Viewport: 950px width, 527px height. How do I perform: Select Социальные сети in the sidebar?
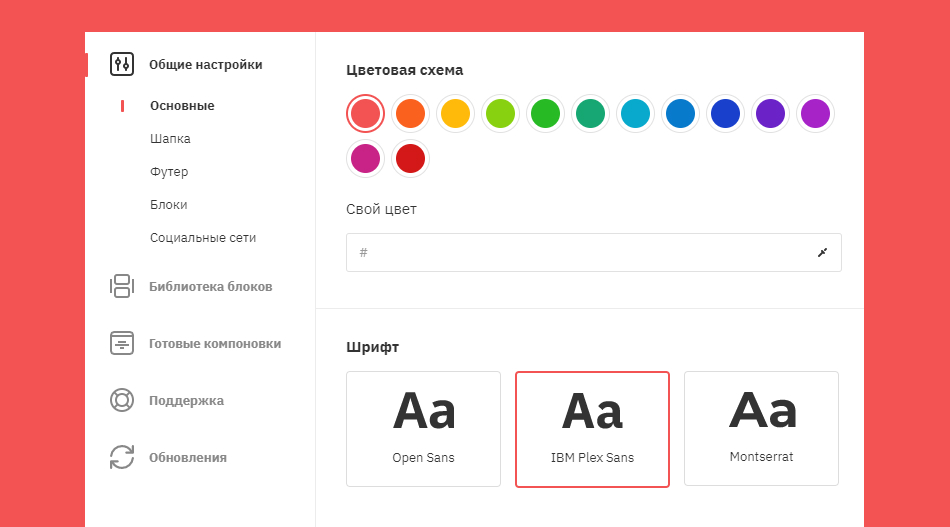[203, 238]
